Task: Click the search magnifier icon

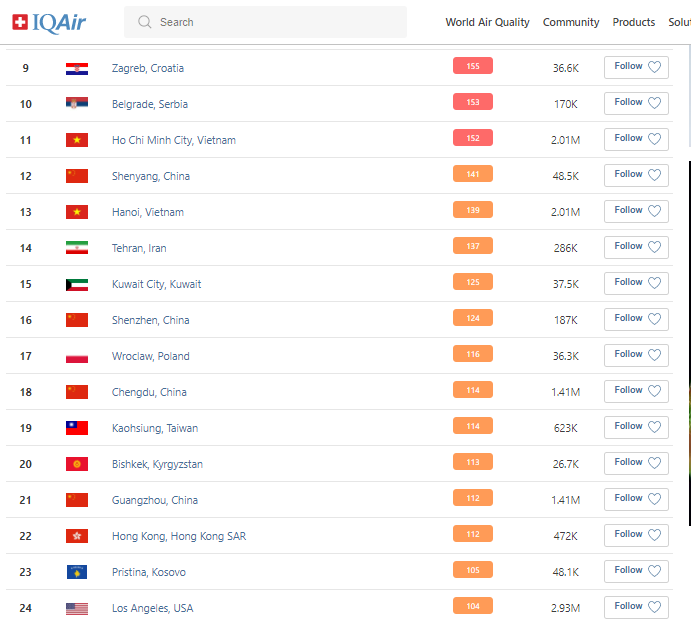Action: pos(145,22)
